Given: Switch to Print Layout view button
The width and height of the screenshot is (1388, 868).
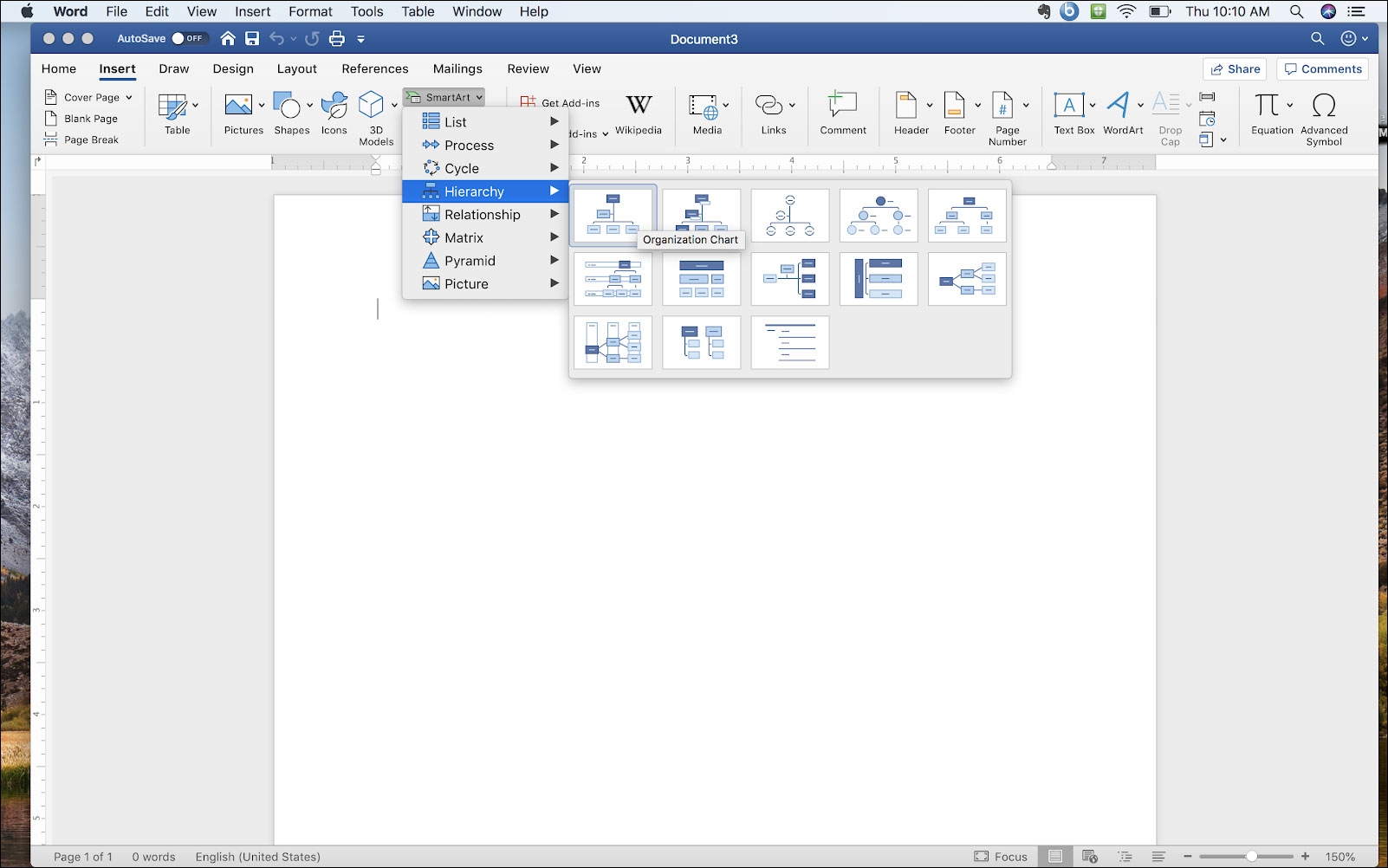Looking at the screenshot, I should 1055,857.
